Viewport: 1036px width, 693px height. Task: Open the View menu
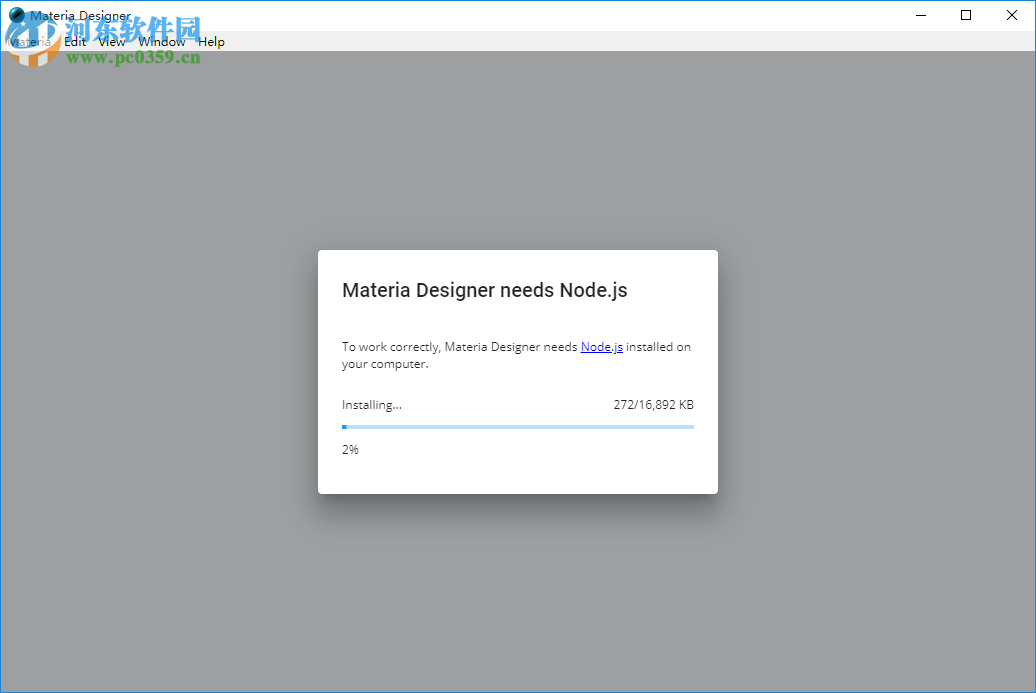[x=111, y=42]
